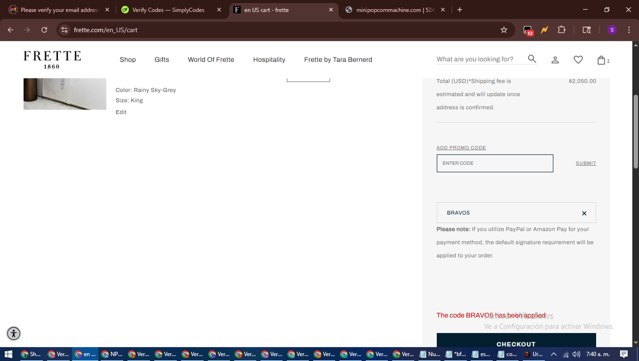Open taskbar Chrome window labeled 'Sh...'

31,354
